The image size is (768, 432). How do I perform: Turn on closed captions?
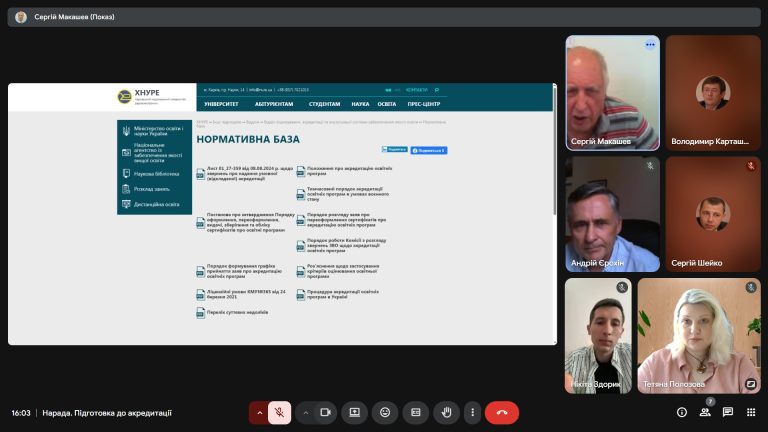[x=416, y=412]
